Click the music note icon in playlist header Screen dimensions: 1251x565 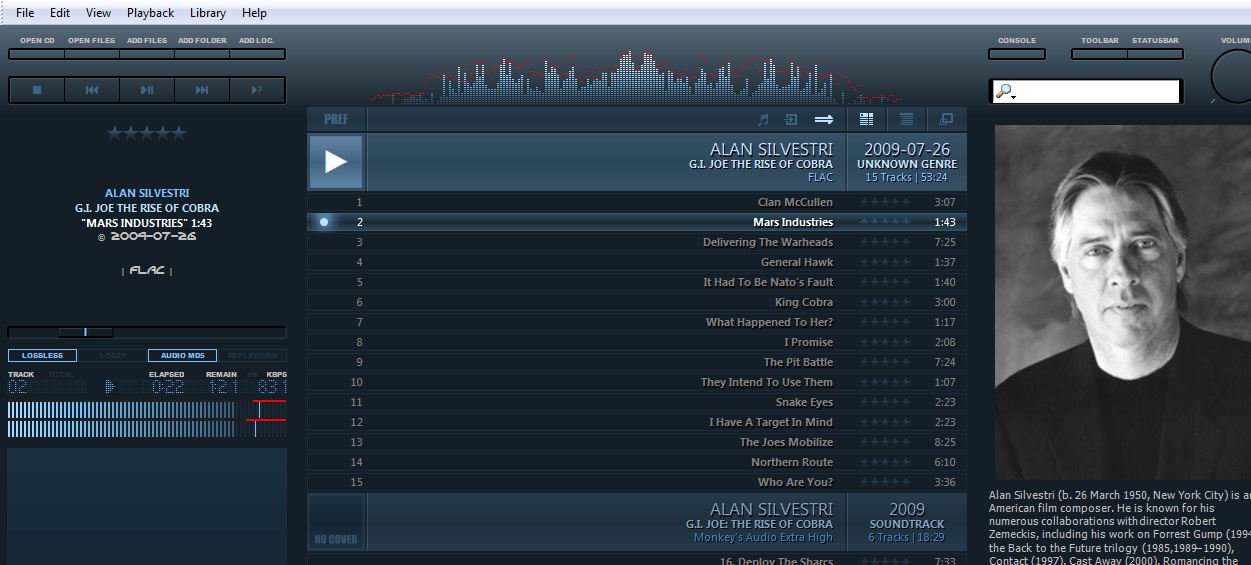pos(763,119)
